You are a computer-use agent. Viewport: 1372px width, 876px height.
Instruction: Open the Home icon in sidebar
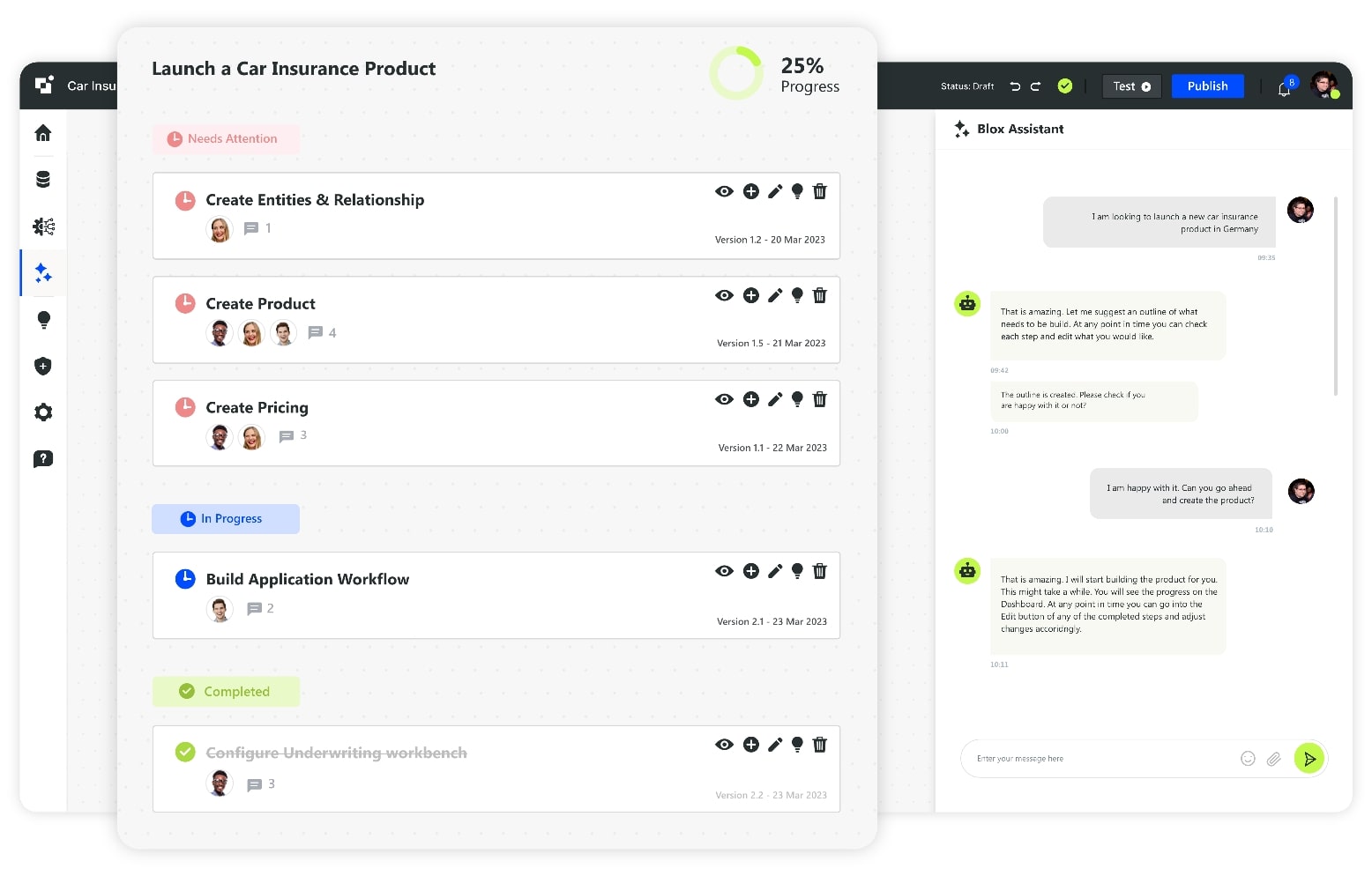(x=42, y=133)
